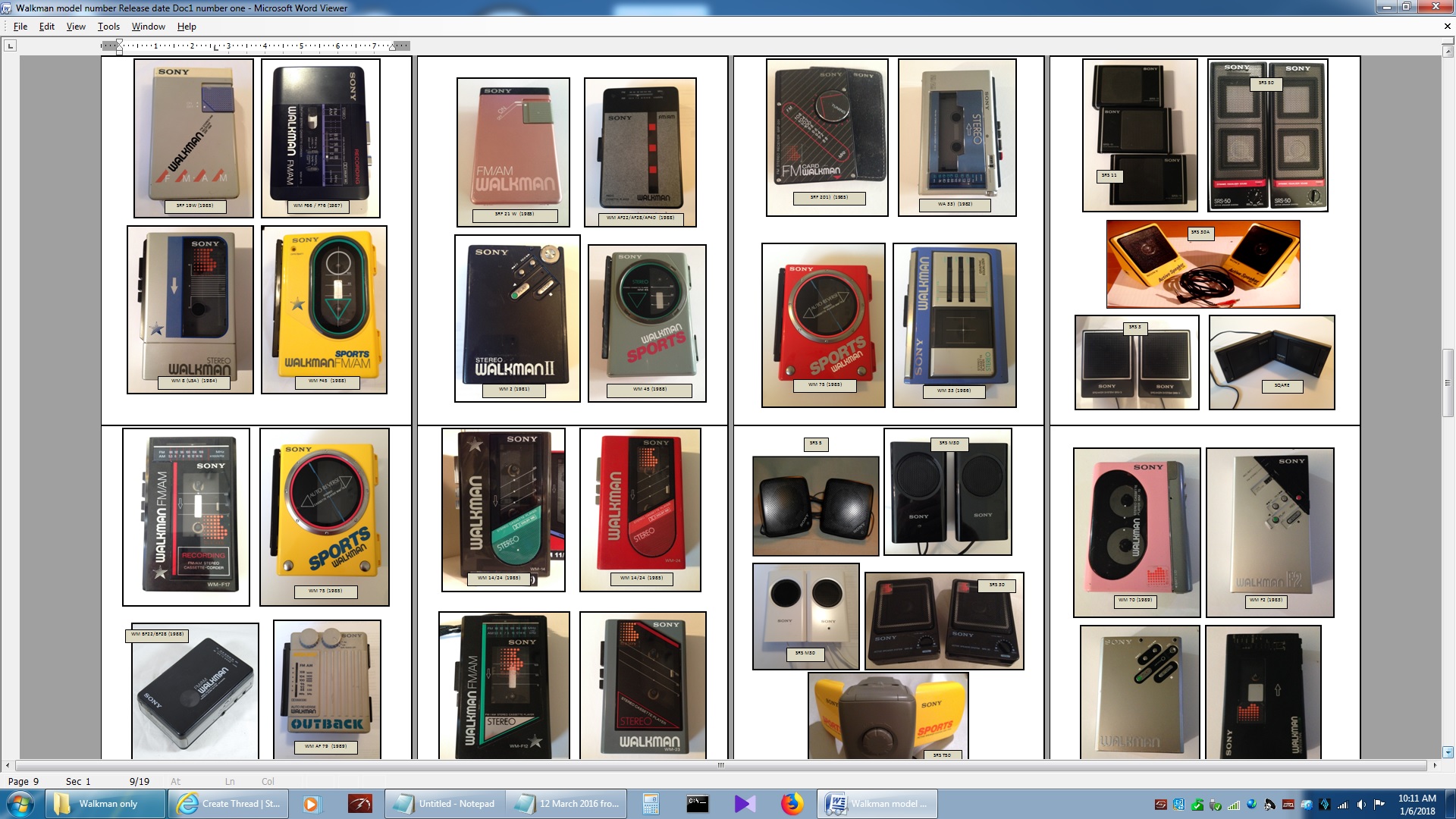
Task: Click the horizontal scrollbar thumb
Action: [720, 765]
